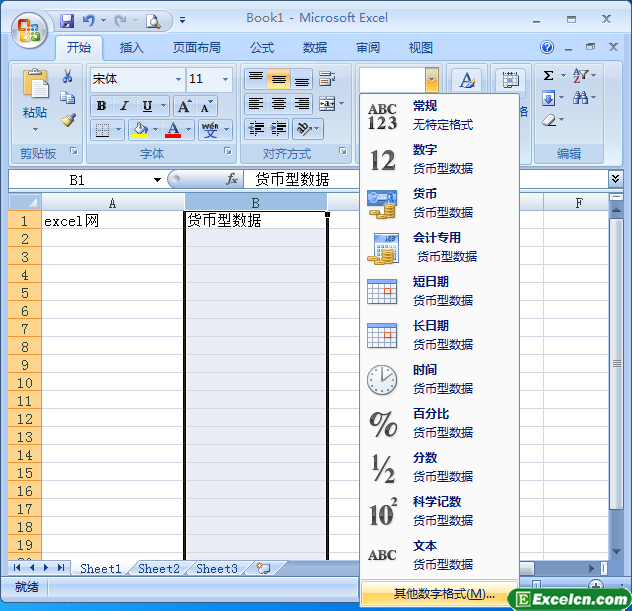
Task: Decrease indent of cell content
Action: (x=256, y=129)
